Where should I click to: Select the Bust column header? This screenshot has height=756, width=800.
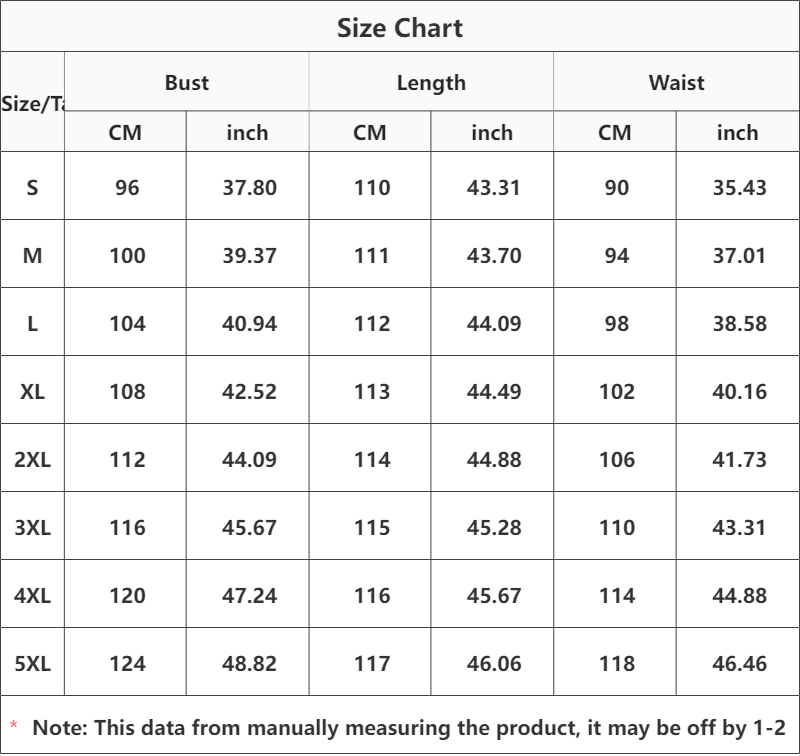point(187,82)
